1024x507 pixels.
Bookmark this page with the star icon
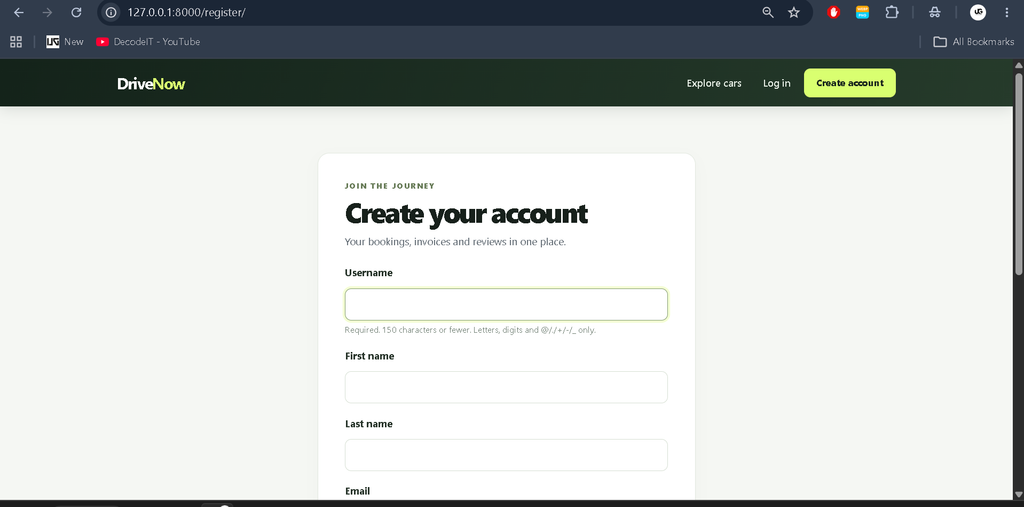pyautogui.click(x=793, y=12)
